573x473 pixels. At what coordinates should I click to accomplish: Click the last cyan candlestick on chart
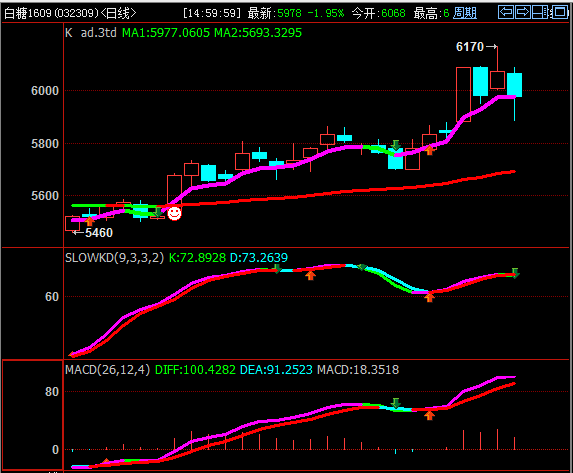515,85
